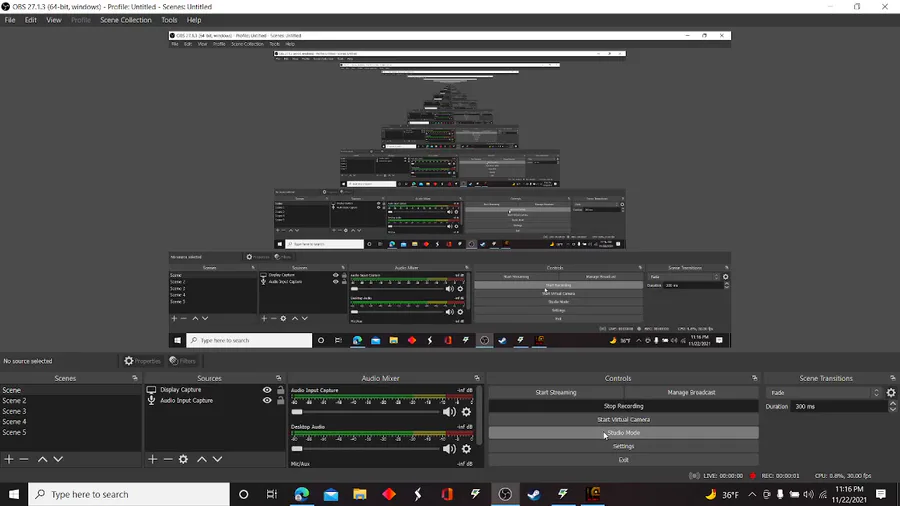Add a new source with plus icon
Image resolution: width=900 pixels, height=506 pixels.
pyautogui.click(x=152, y=459)
